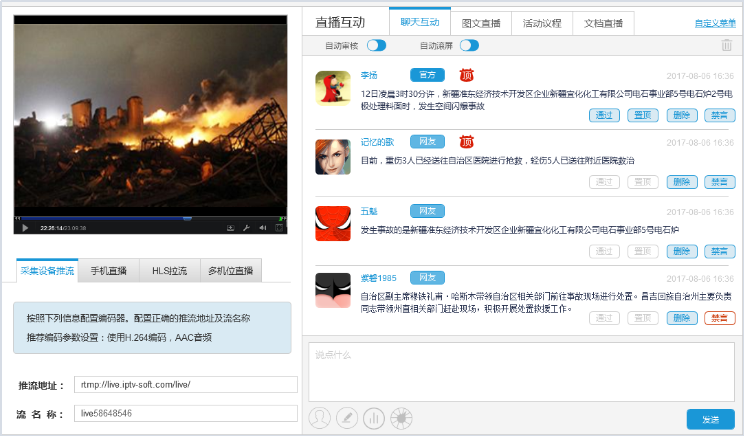Click the user avatar icon below message box

[320, 417]
